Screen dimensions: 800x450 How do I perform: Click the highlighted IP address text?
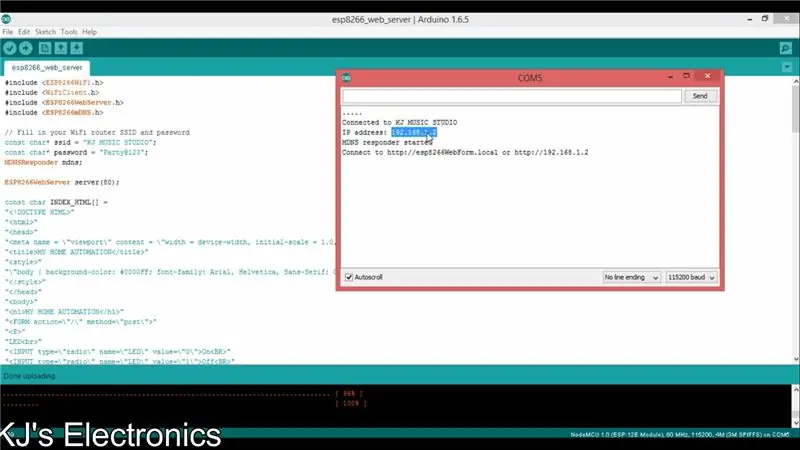click(x=414, y=133)
